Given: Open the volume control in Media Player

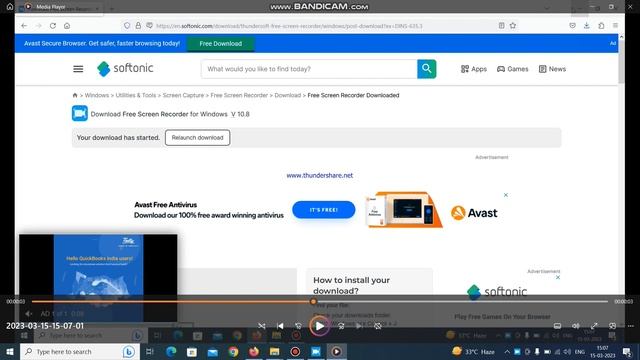Looking at the screenshot, I should (x=576, y=326).
